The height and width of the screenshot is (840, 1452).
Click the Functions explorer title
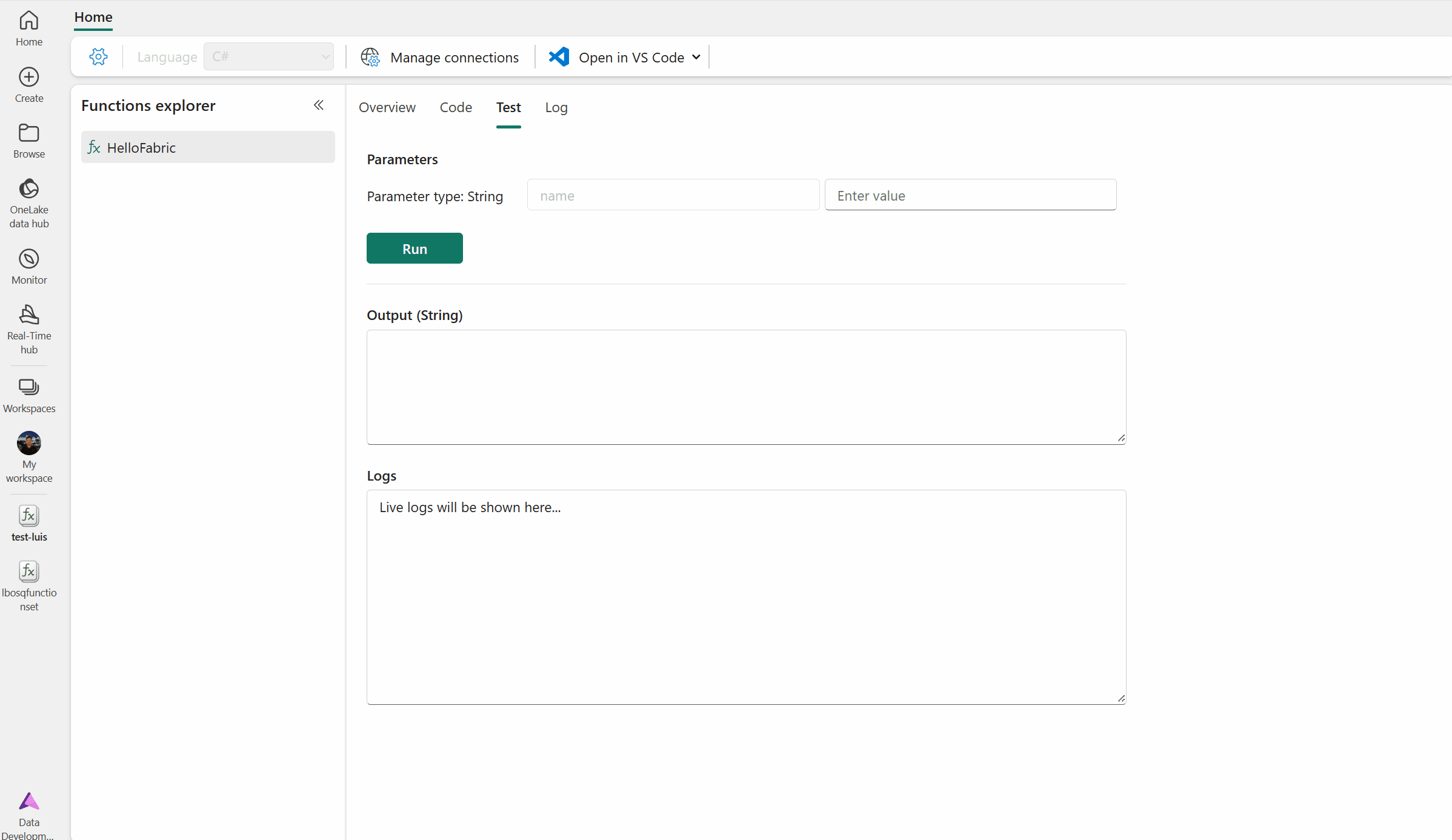point(148,105)
